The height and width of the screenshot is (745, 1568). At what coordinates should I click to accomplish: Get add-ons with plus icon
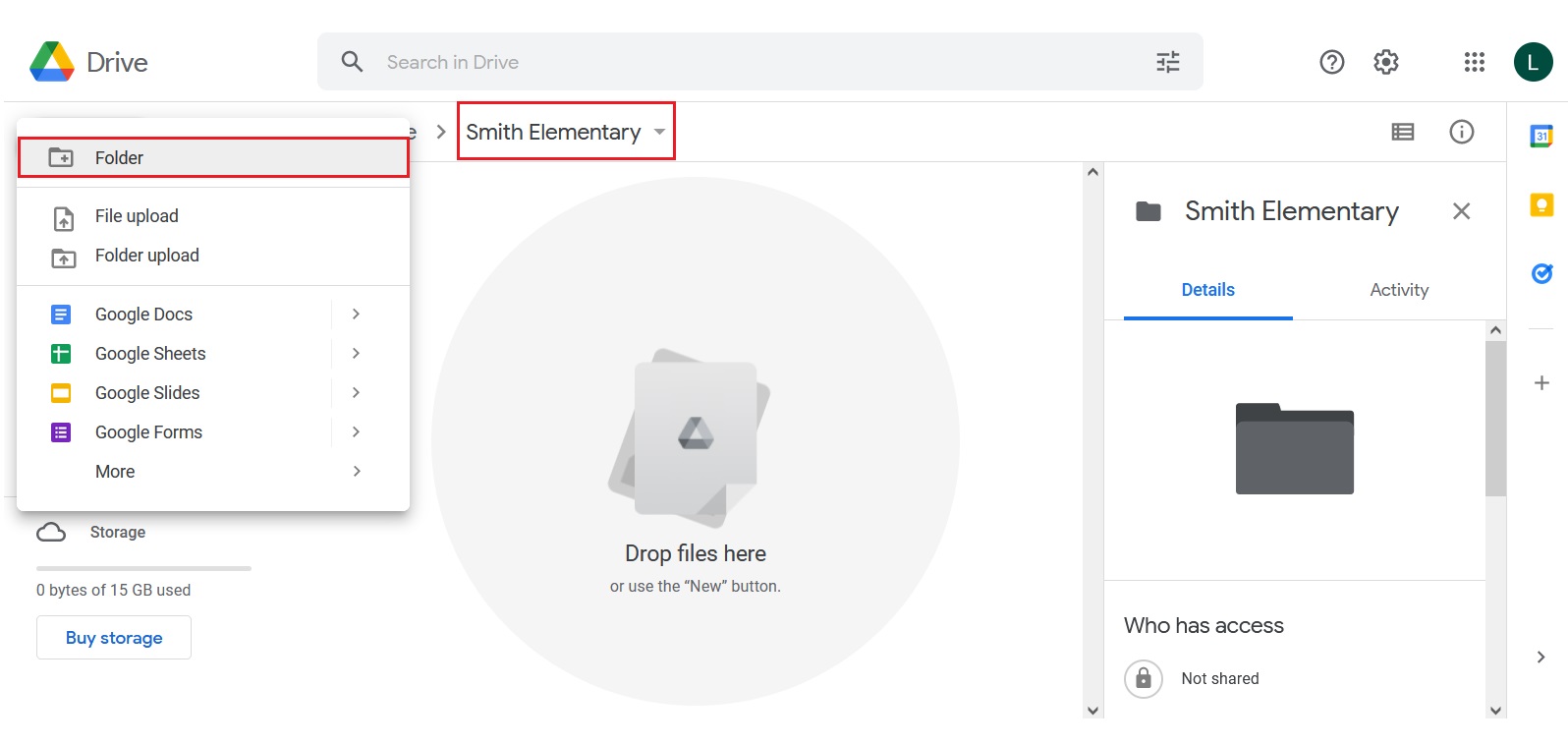tap(1541, 382)
